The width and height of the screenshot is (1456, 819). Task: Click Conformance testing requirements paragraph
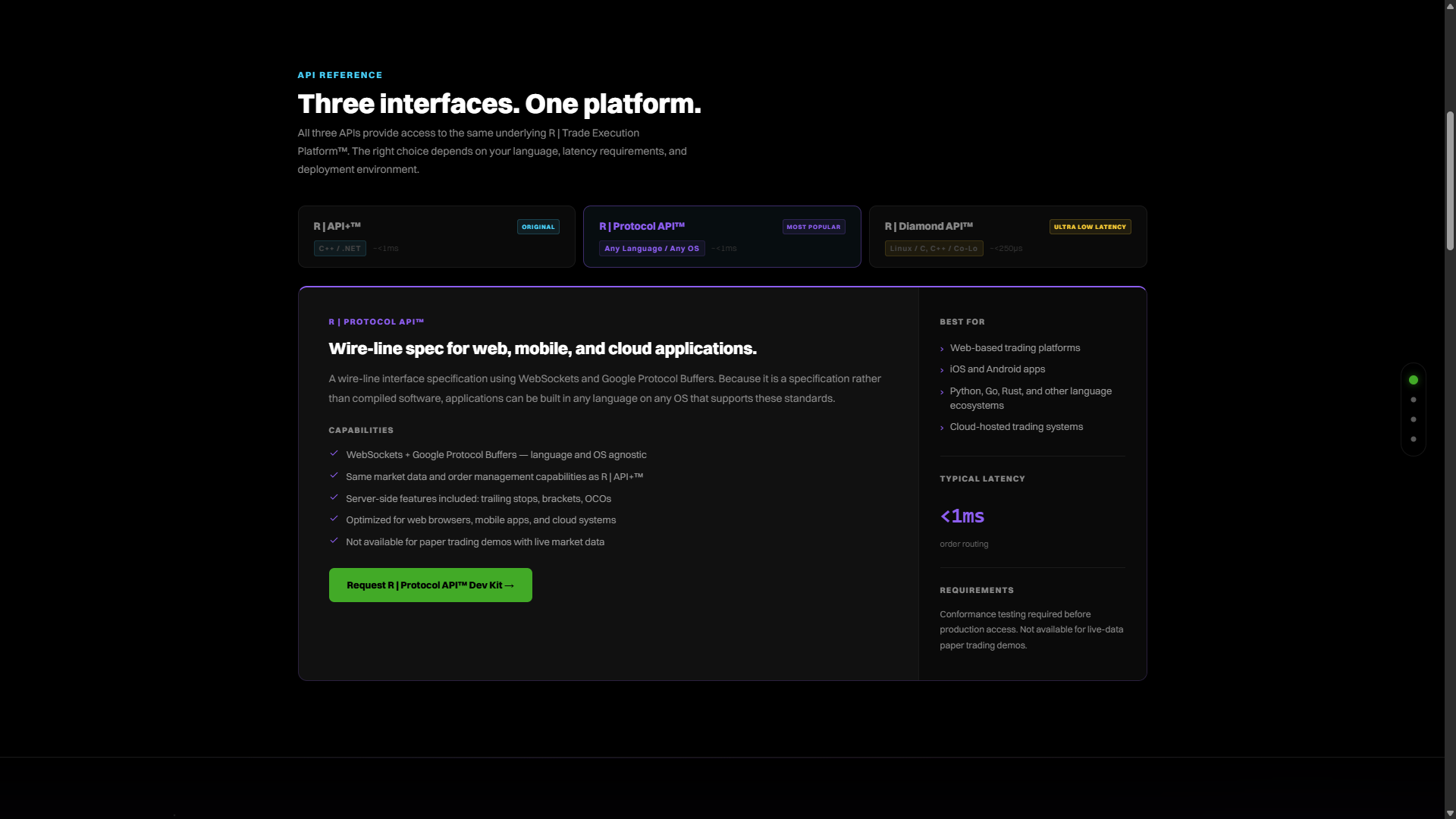click(1031, 630)
